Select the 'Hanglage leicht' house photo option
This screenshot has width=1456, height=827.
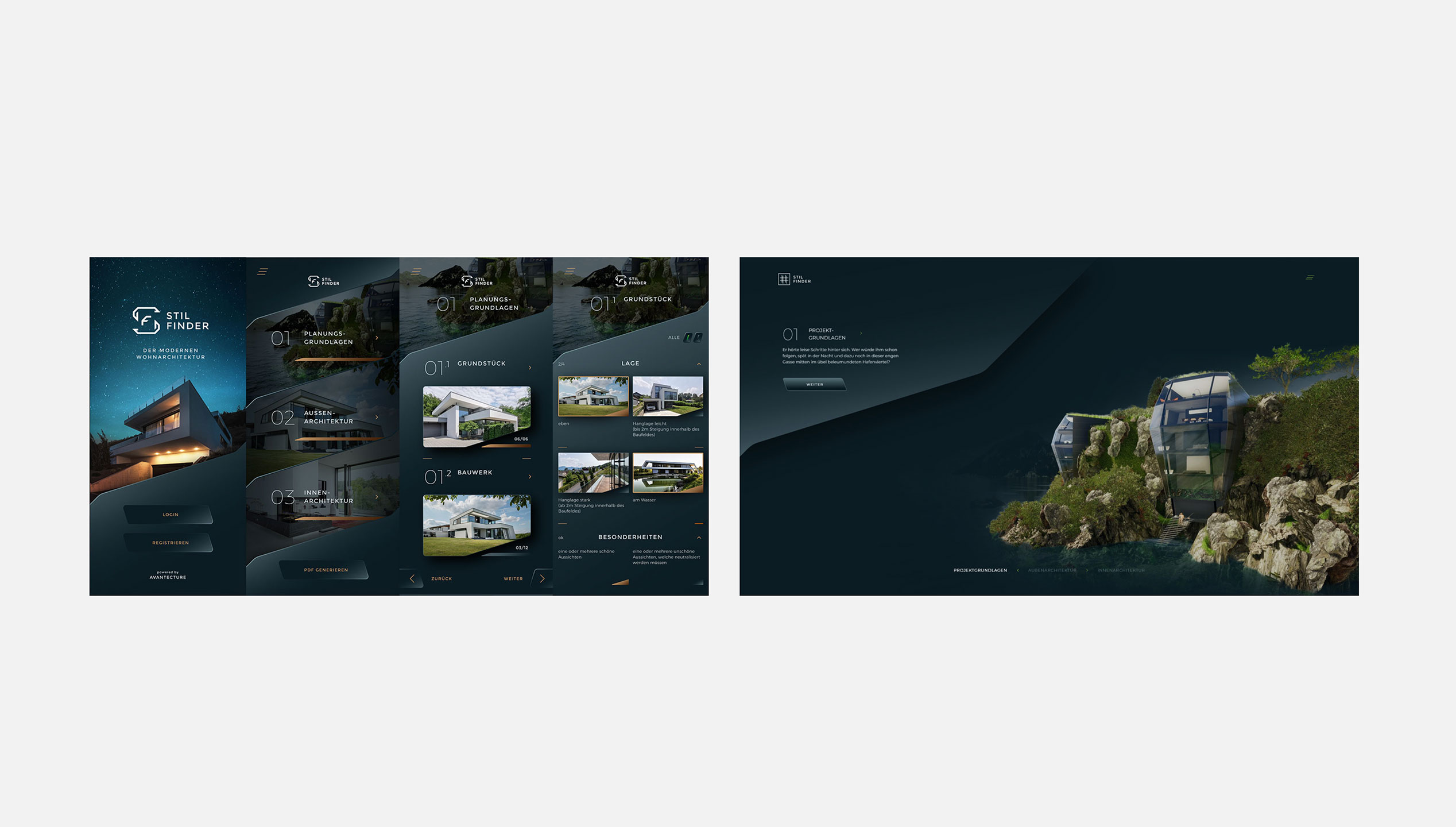coord(668,396)
